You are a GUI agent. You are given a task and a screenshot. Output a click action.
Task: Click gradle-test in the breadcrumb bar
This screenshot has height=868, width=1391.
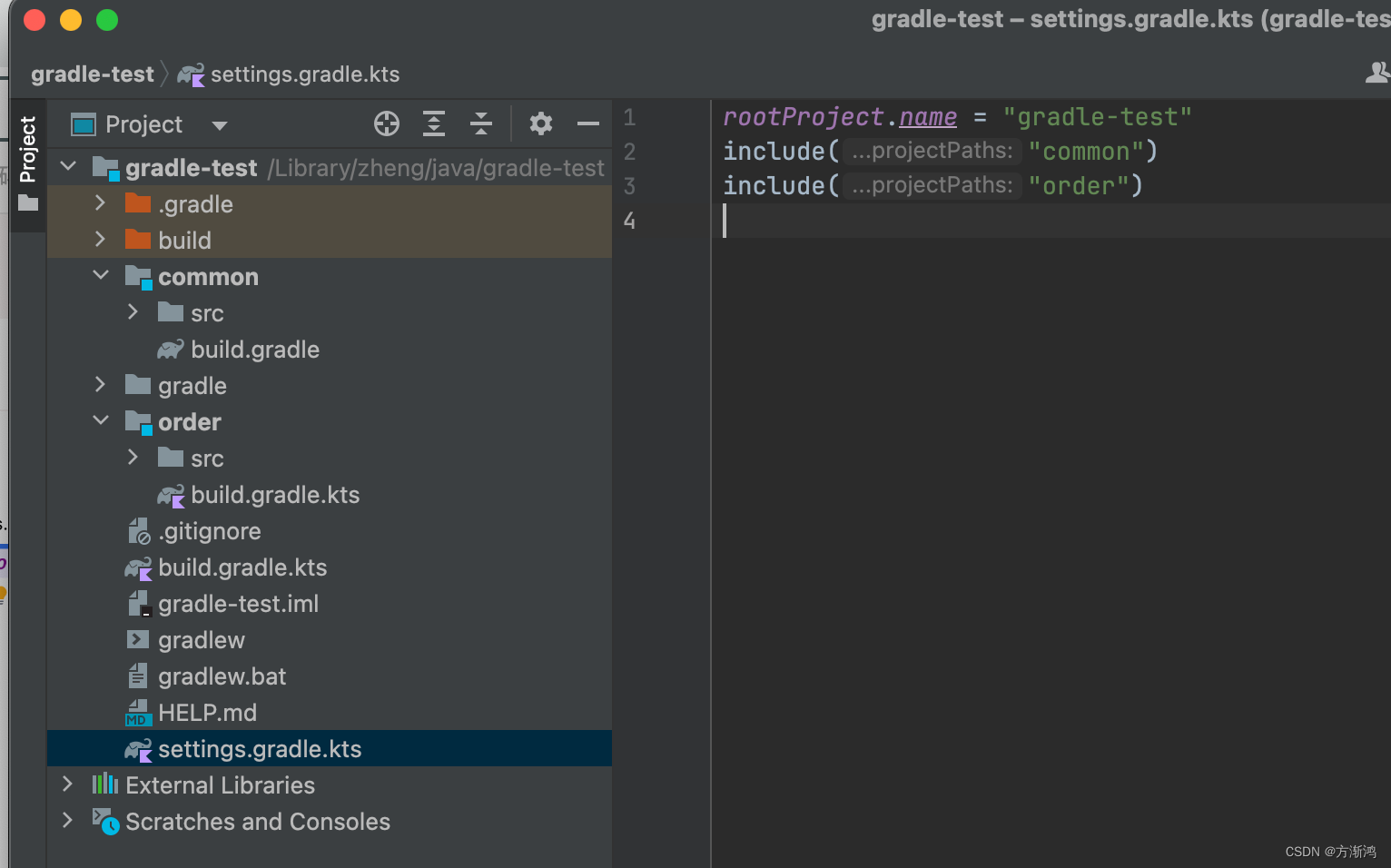[92, 74]
